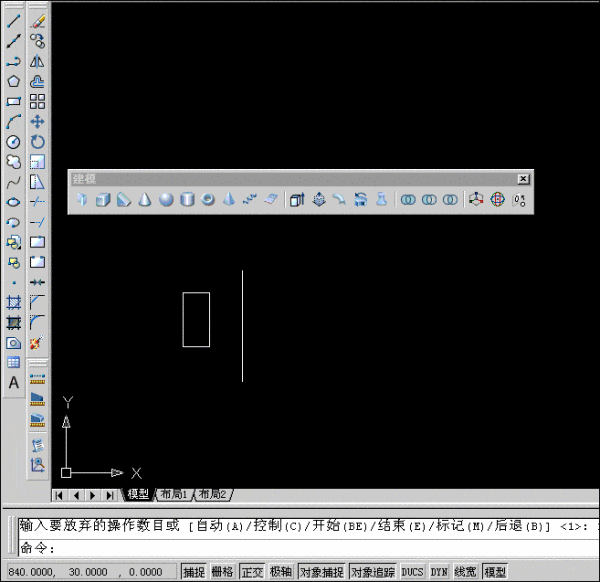Open the 布局2 layout tab
The height and width of the screenshot is (582, 600).
(212, 494)
